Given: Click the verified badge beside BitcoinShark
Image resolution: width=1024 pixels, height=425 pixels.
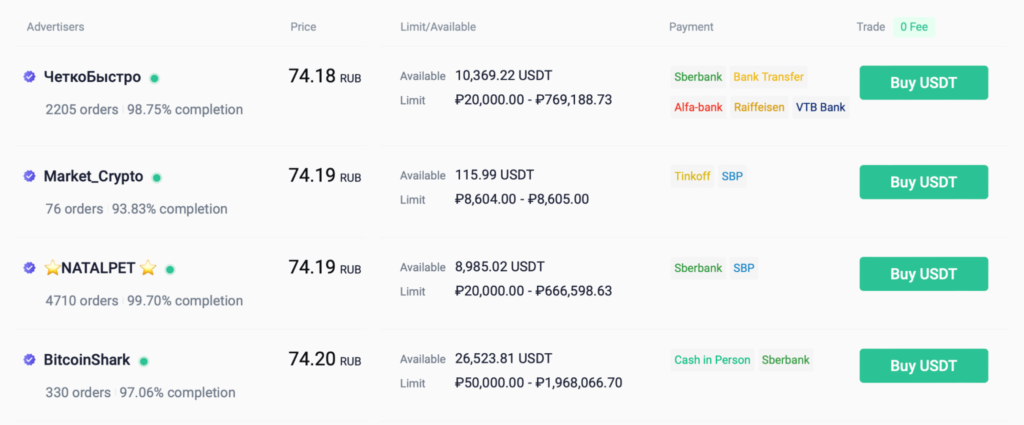Looking at the screenshot, I should click(30, 360).
